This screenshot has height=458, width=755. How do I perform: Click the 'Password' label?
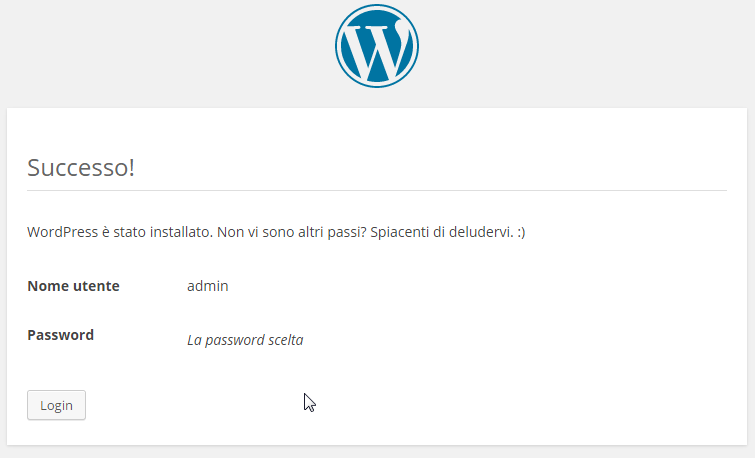point(60,335)
